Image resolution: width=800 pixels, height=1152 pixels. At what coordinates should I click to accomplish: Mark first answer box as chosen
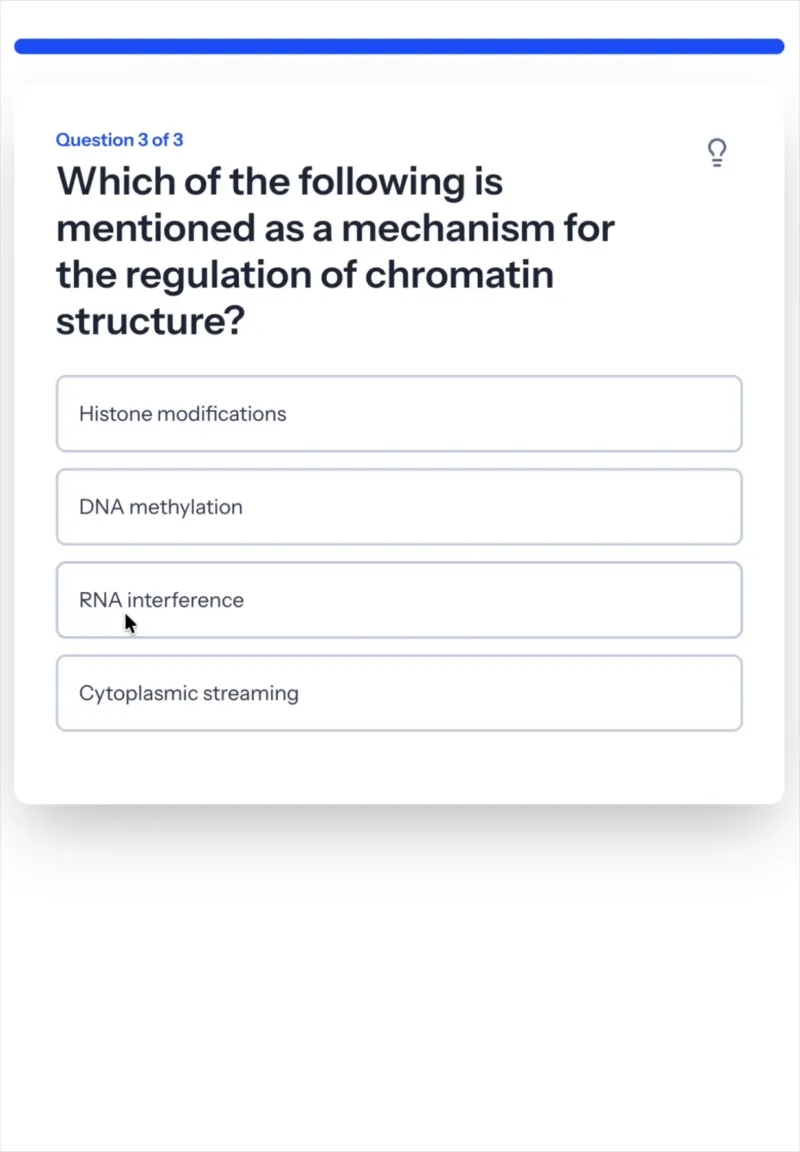(x=399, y=414)
